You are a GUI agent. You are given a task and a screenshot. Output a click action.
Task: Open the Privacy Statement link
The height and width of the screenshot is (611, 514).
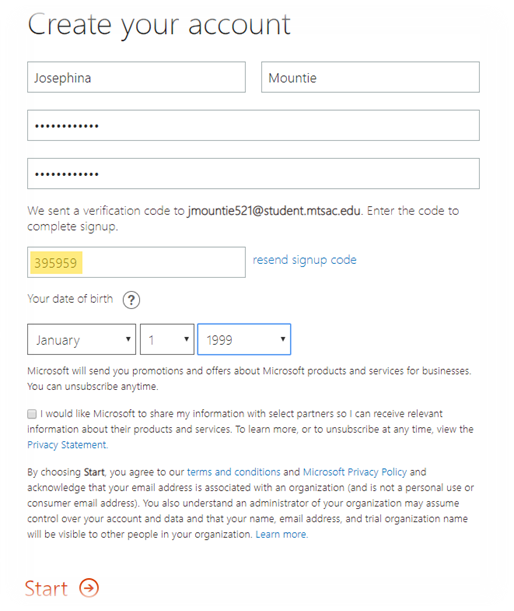[67, 445]
